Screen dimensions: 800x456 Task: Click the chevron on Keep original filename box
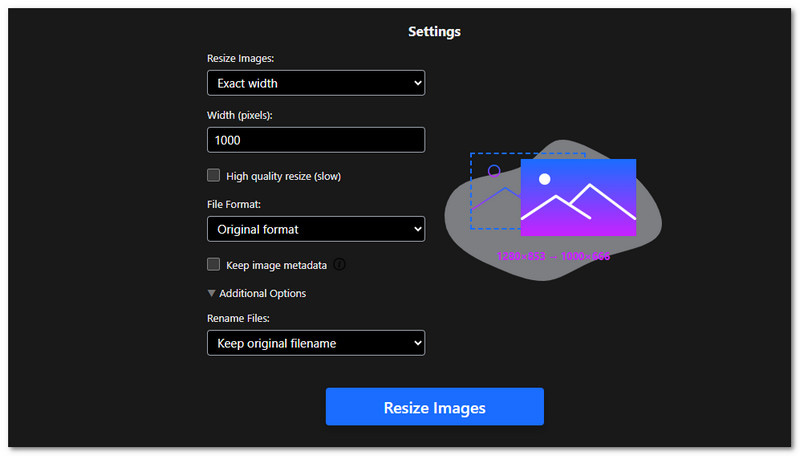[417, 344]
